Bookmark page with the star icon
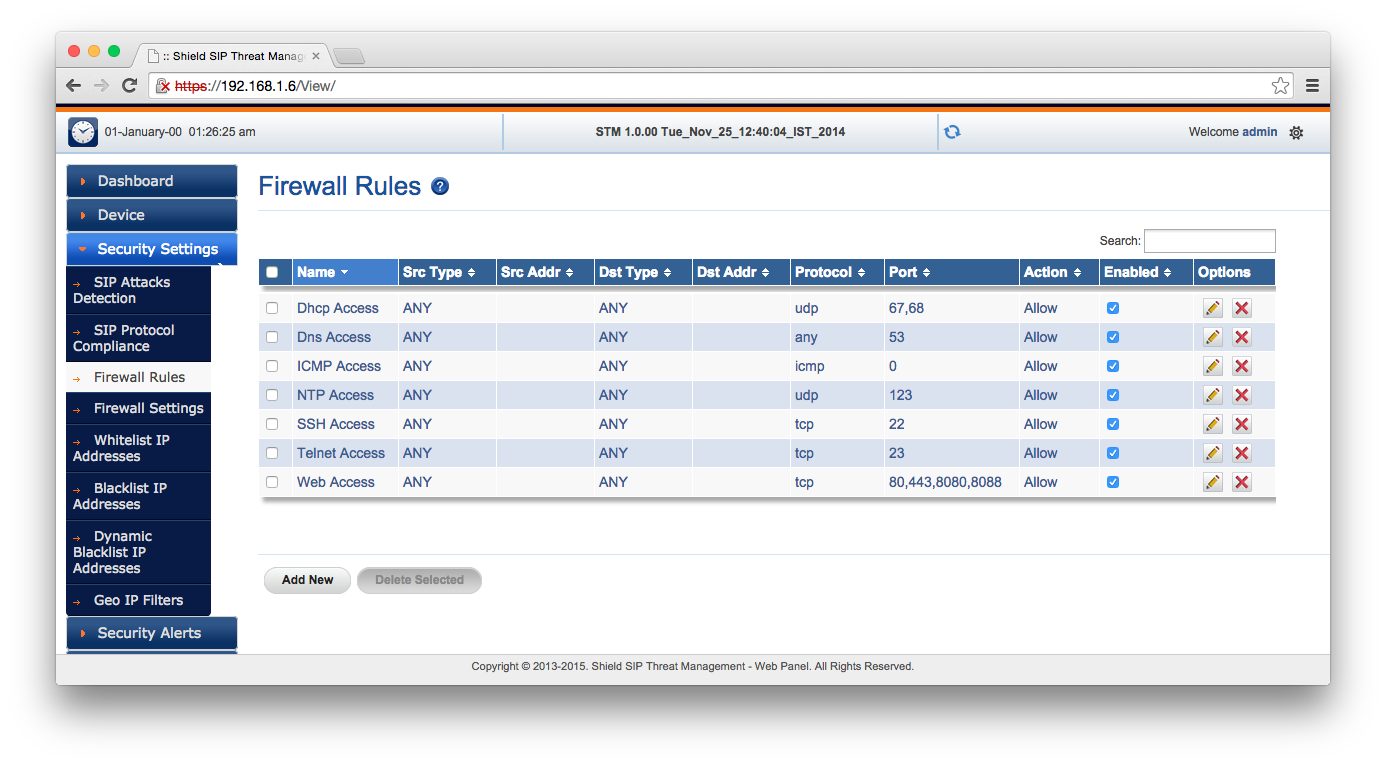 pyautogui.click(x=1280, y=86)
